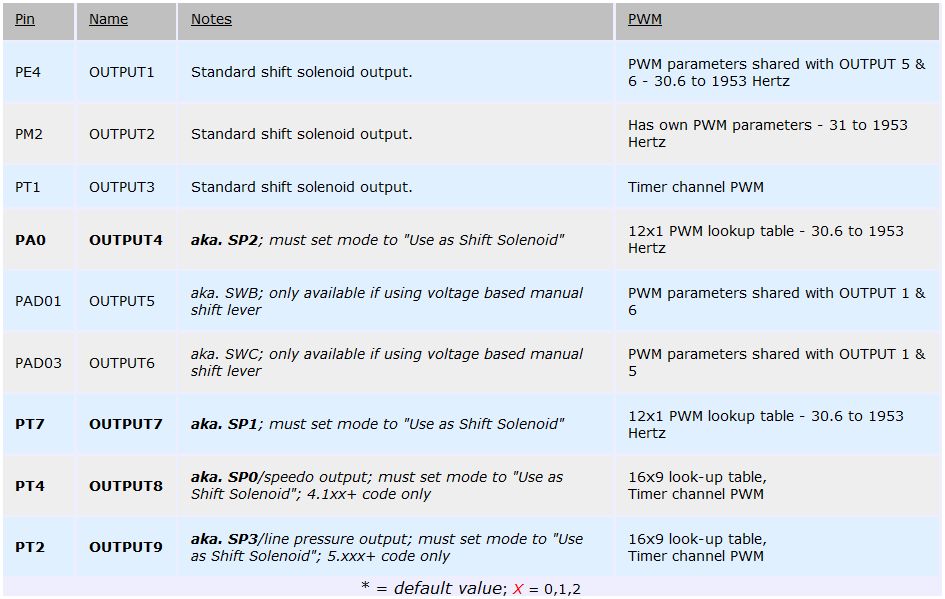Select the PE4 pin cell
This screenshot has height=599, width=945.
28,72
